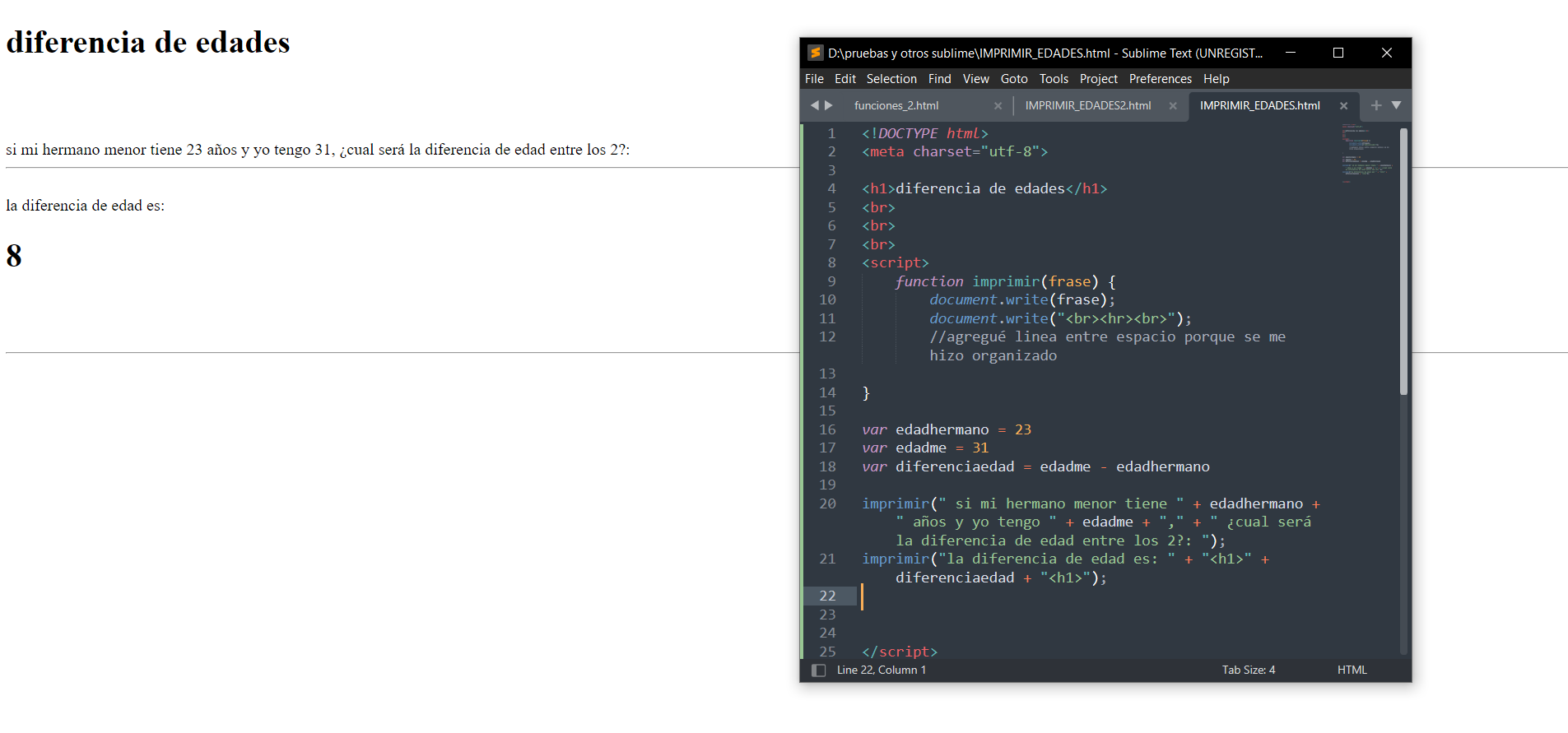Open the tab list dropdown arrow
1568x733 pixels.
pos(1396,105)
